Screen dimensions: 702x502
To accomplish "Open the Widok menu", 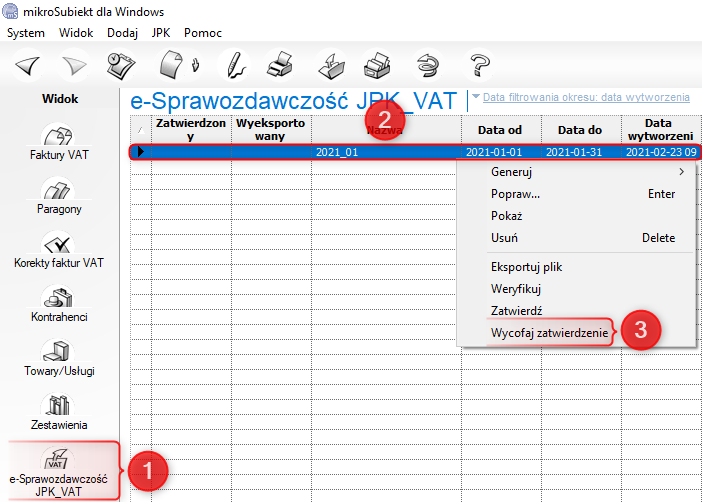I will click(76, 33).
